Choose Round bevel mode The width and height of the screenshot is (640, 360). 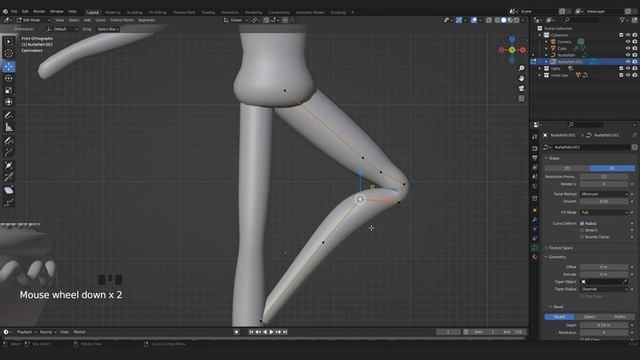tap(560, 317)
